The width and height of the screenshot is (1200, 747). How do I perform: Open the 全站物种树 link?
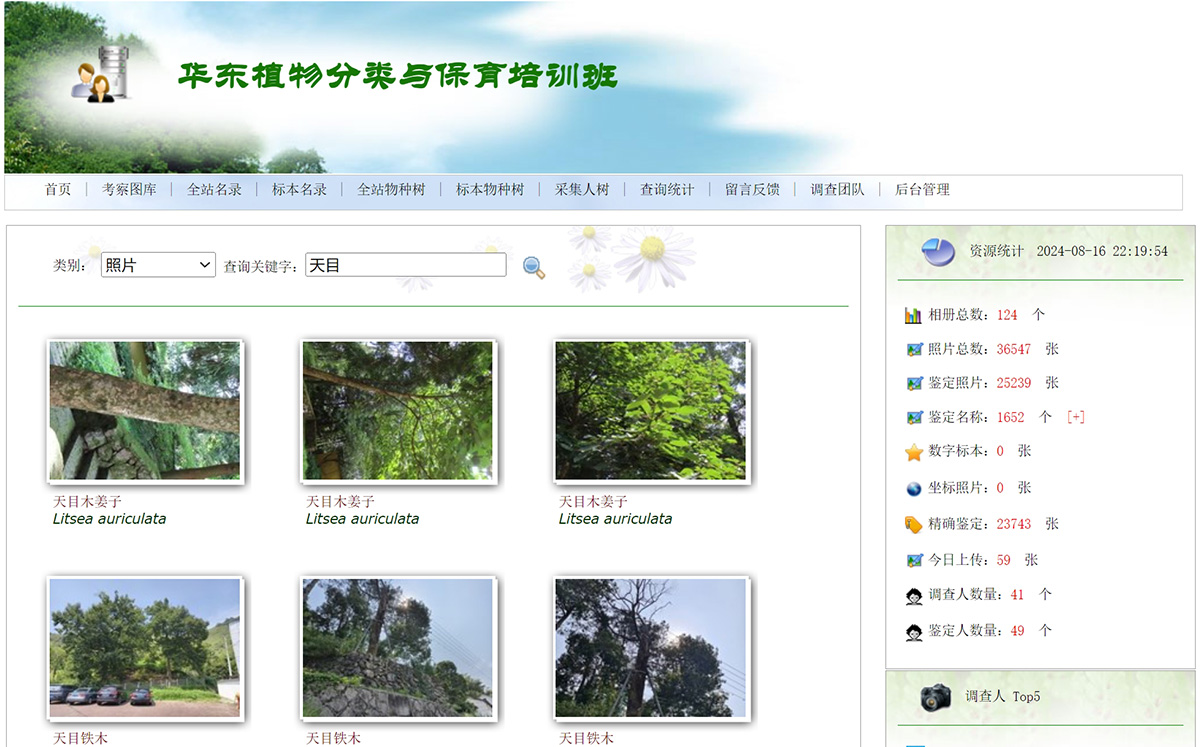pos(392,189)
